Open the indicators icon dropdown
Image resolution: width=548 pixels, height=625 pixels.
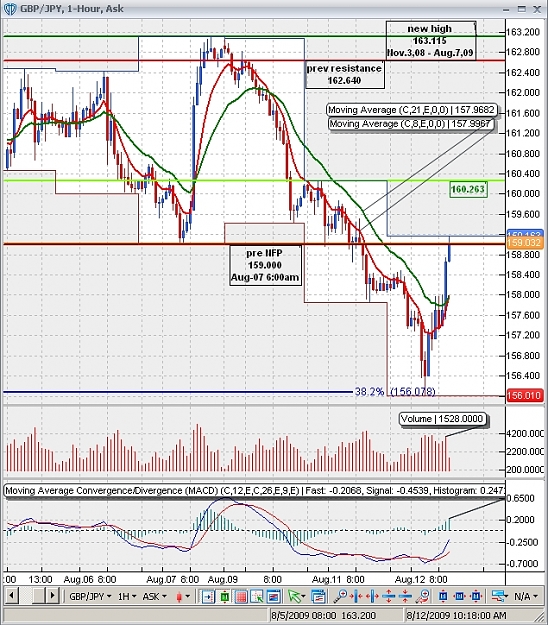[x=500, y=597]
